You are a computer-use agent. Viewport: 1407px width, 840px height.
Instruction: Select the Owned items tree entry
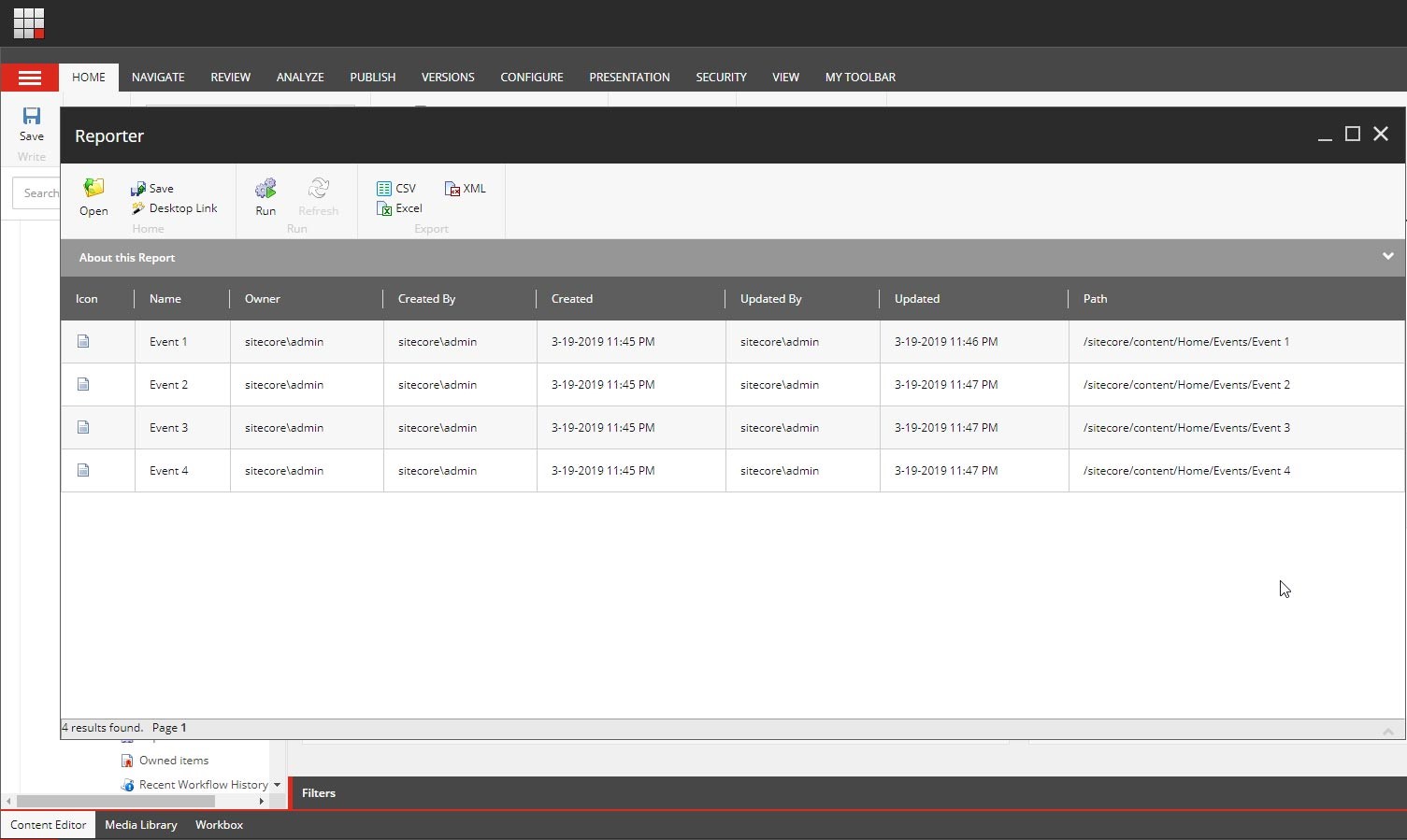coord(173,761)
